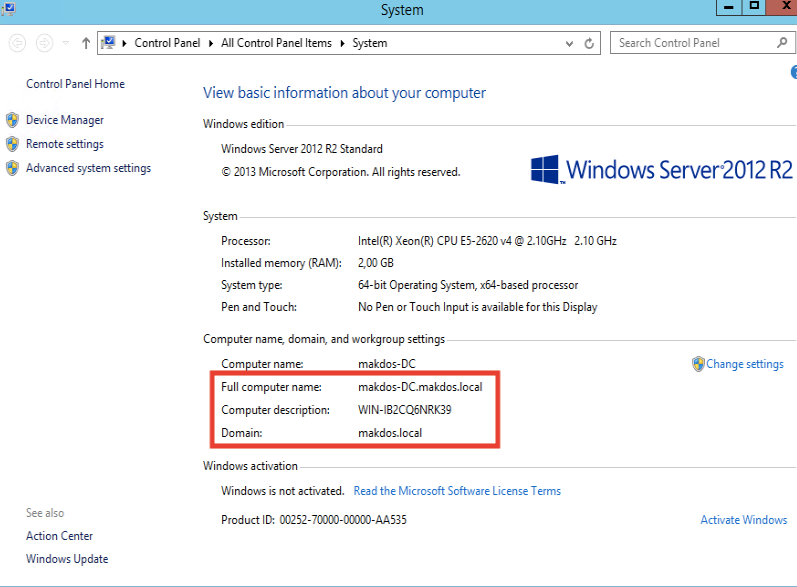Select domain value makdos.local
Image resolution: width=797 pixels, height=587 pixels.
point(390,433)
